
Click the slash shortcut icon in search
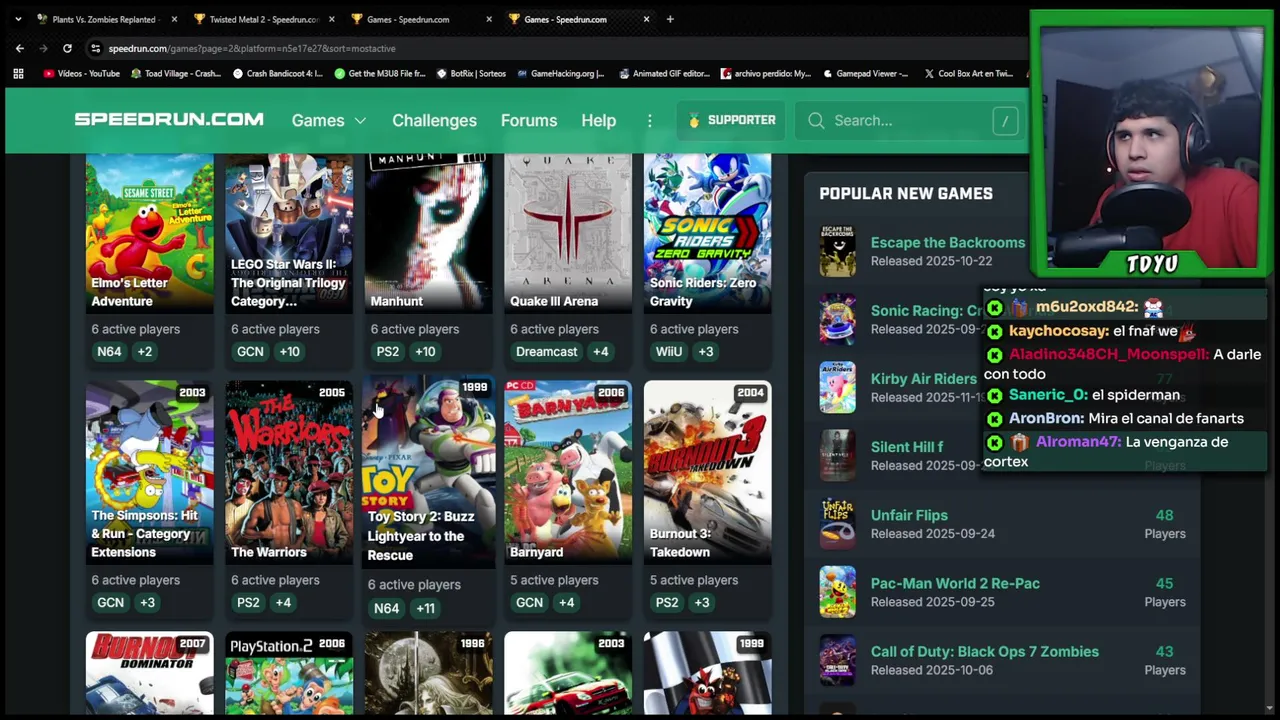(x=1005, y=120)
